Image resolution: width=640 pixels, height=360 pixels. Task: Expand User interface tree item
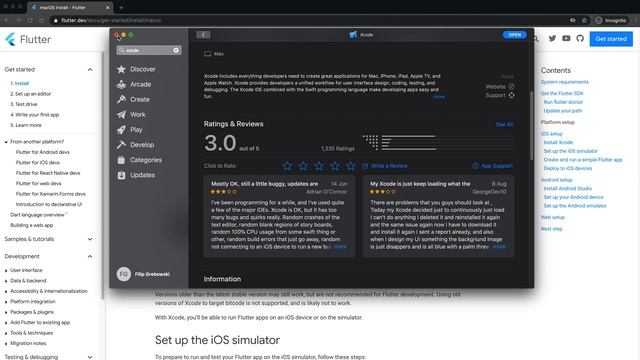point(6,270)
